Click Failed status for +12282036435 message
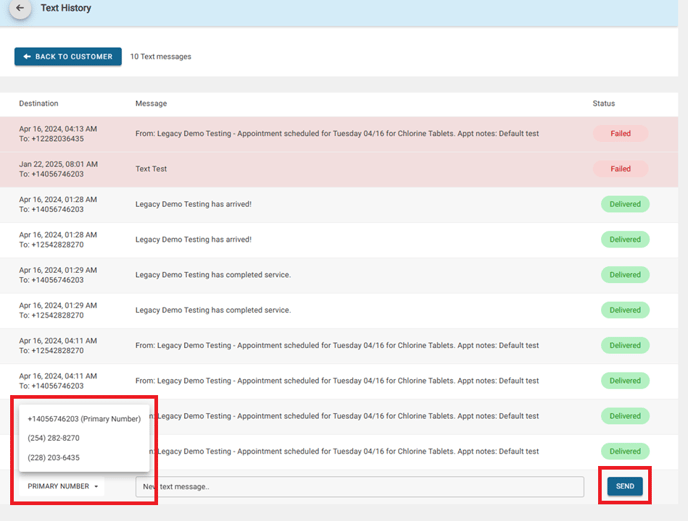Screen dimensions: 688x521 pos(621,134)
